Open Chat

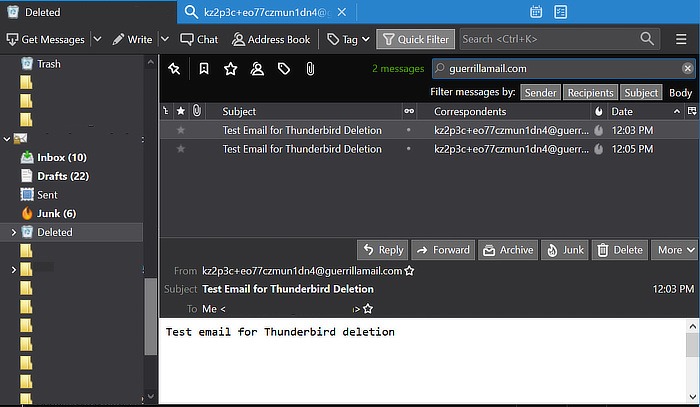coord(199,39)
